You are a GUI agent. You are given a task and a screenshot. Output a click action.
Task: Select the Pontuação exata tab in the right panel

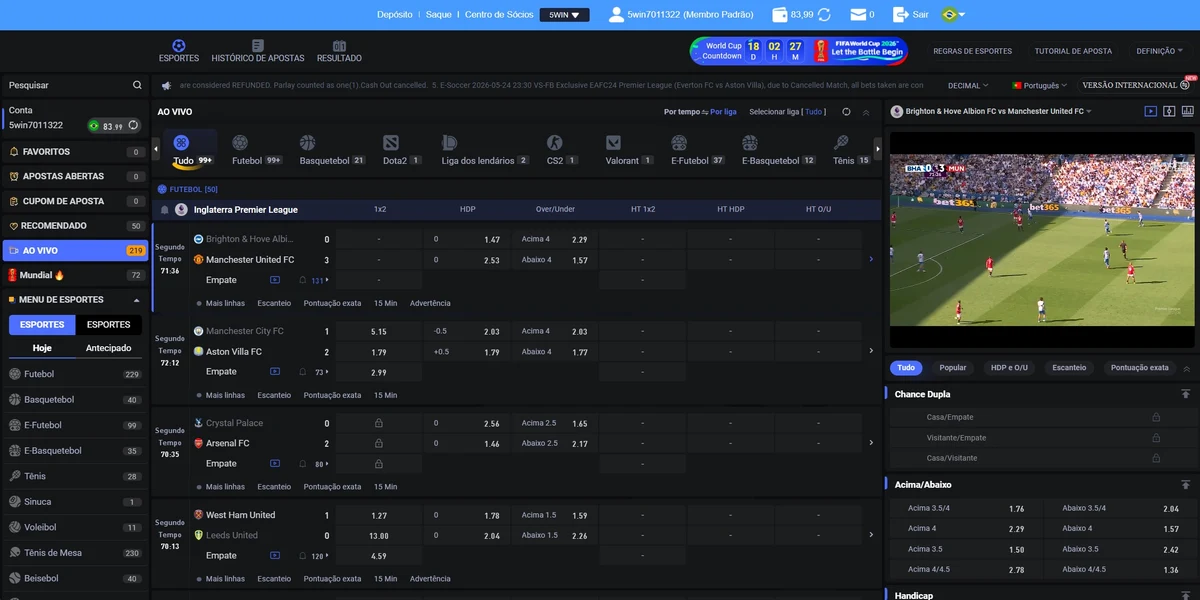[x=1140, y=368]
